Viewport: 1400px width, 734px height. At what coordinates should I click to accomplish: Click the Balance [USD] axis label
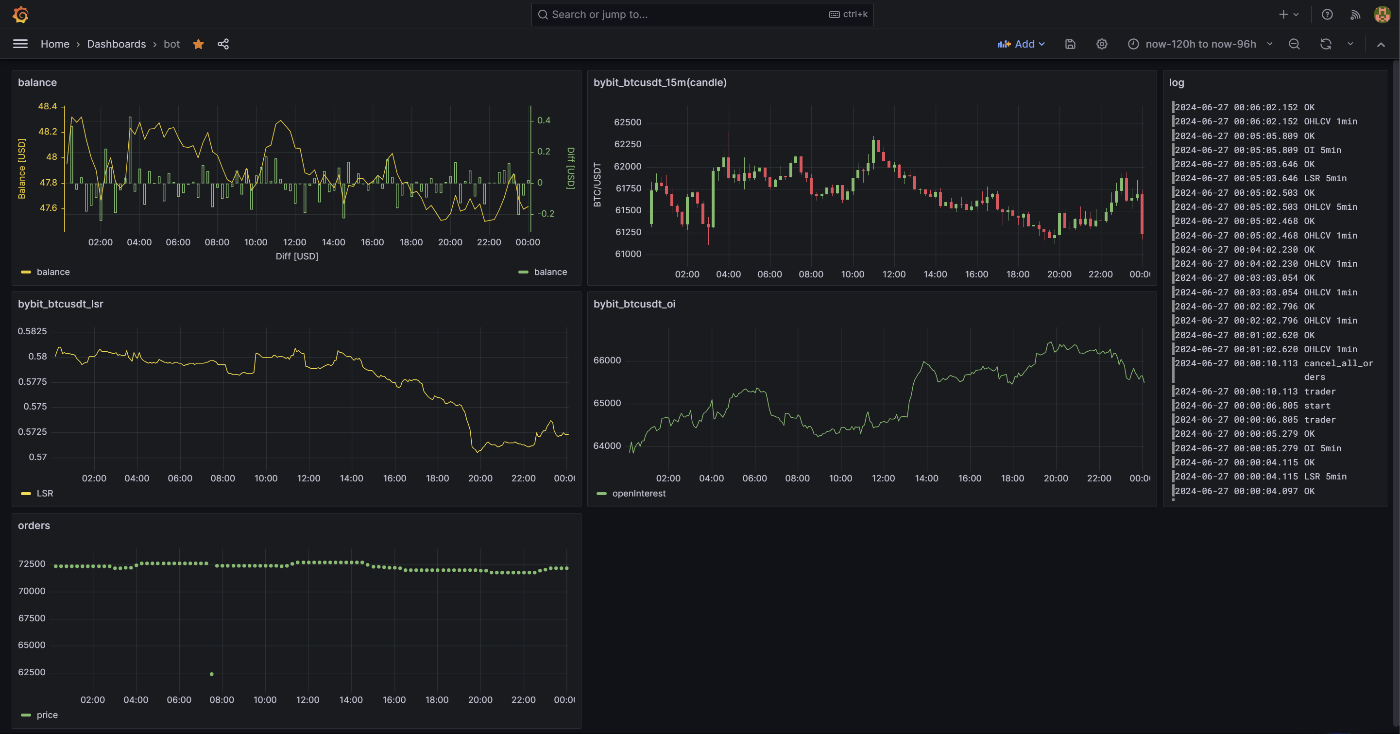click(22, 168)
